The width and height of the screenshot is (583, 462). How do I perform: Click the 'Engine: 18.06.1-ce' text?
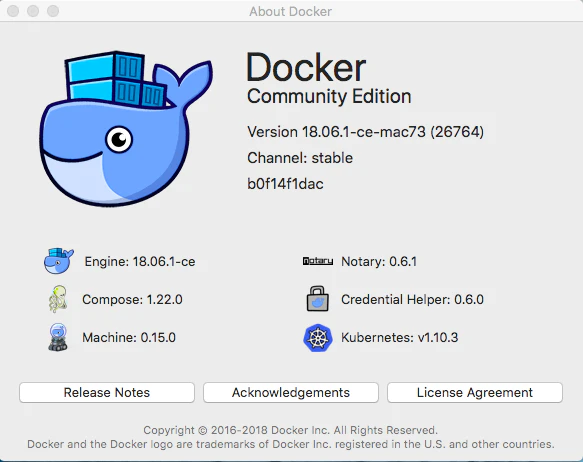[x=140, y=262]
